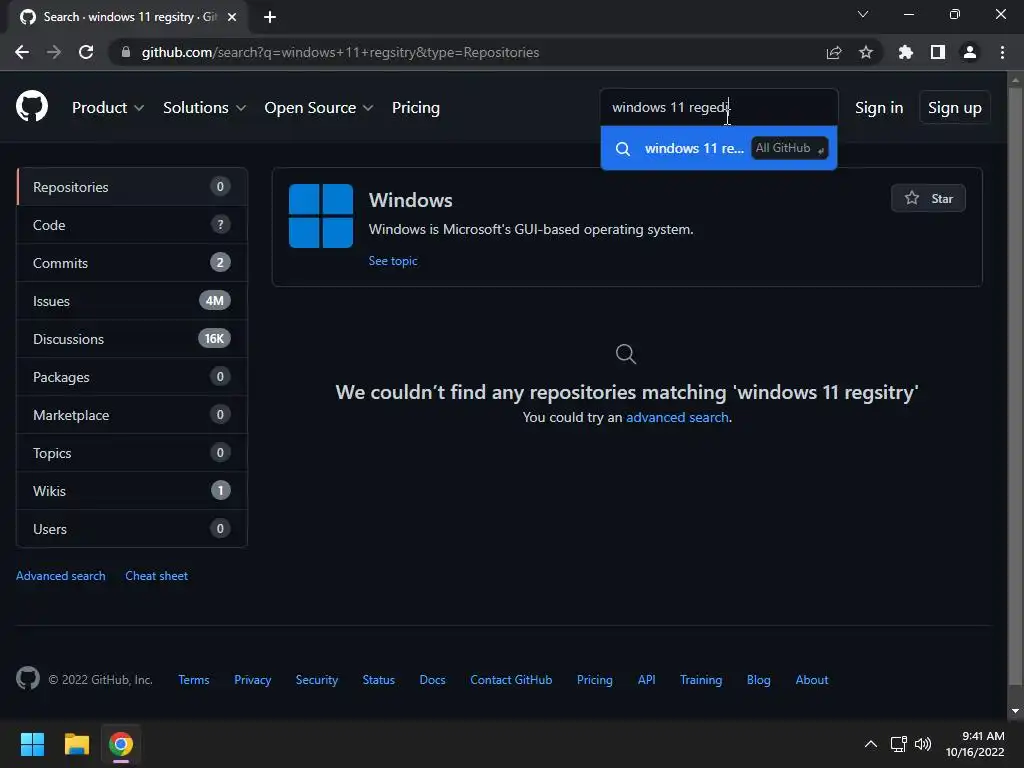
Task: Go back using the browser back arrow
Action: tap(22, 52)
